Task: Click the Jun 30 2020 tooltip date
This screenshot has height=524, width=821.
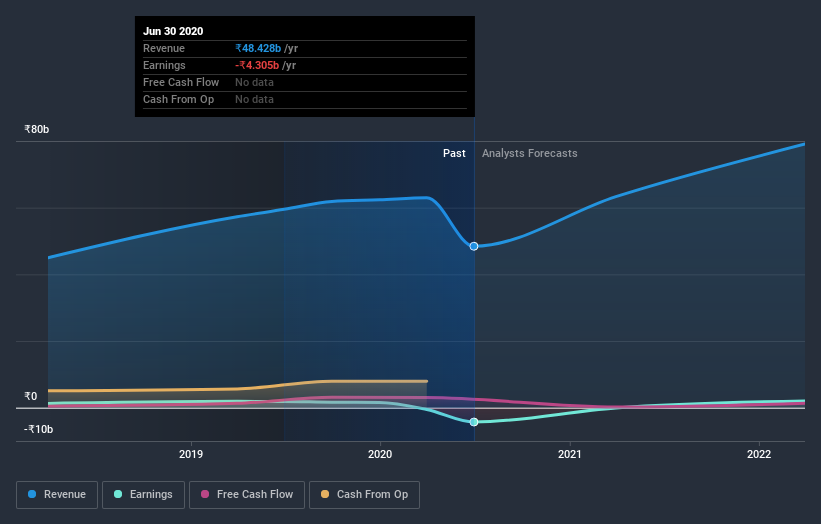Action: click(x=173, y=31)
